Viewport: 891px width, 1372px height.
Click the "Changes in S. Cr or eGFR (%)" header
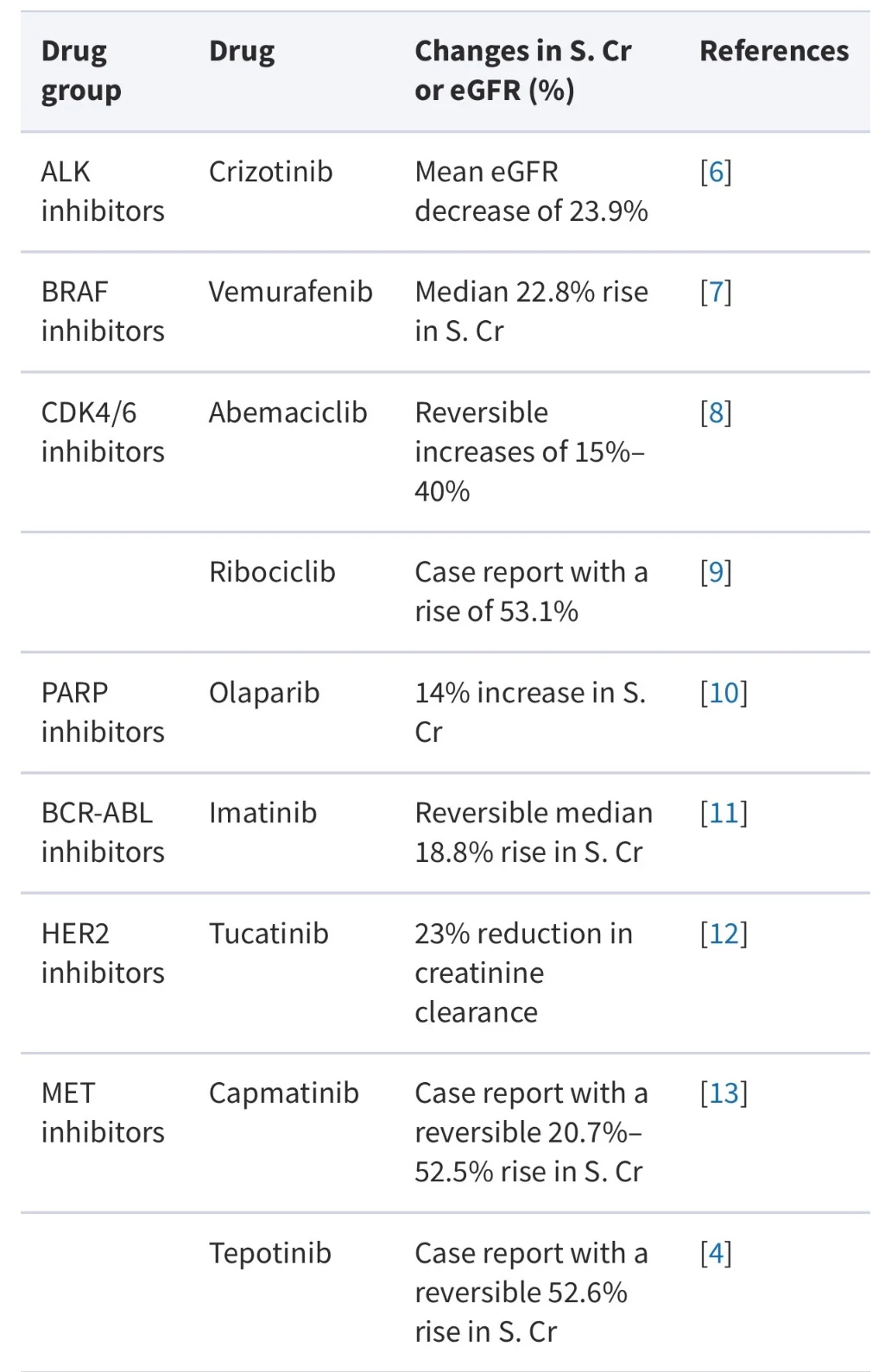[x=522, y=71]
